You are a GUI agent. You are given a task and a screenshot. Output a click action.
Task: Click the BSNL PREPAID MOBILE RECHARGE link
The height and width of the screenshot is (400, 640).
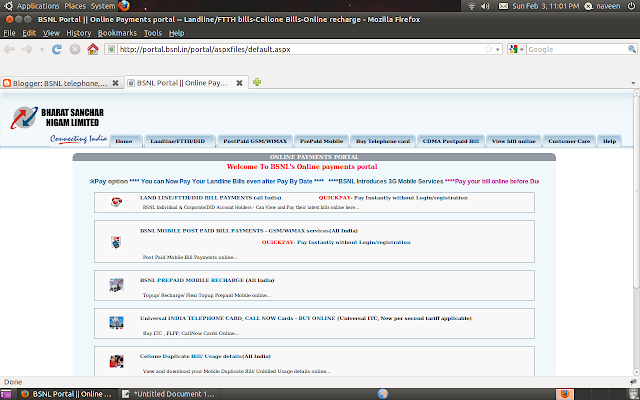click(192, 280)
